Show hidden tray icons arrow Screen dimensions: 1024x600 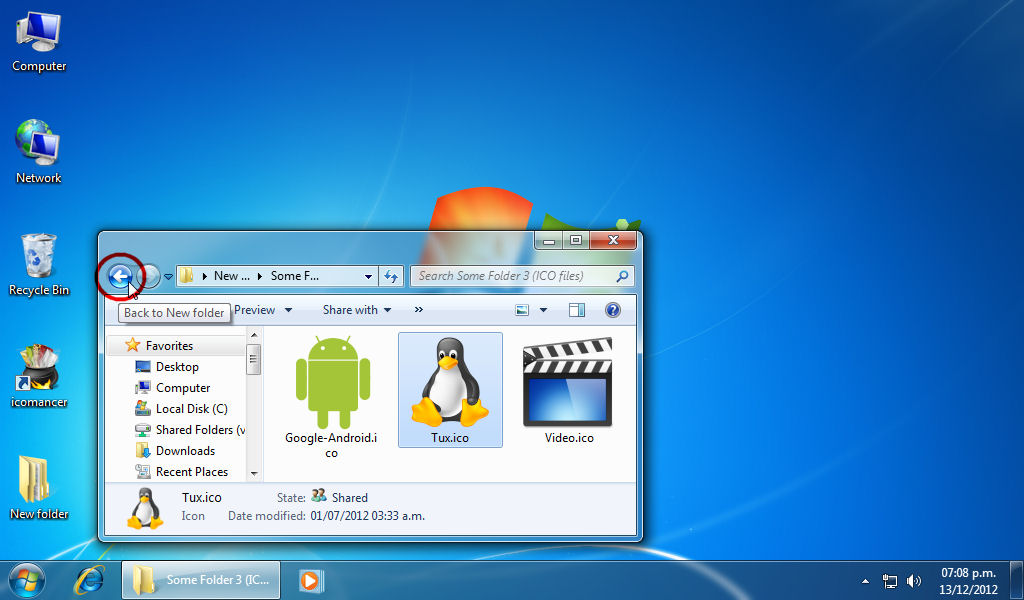pyautogui.click(x=865, y=580)
